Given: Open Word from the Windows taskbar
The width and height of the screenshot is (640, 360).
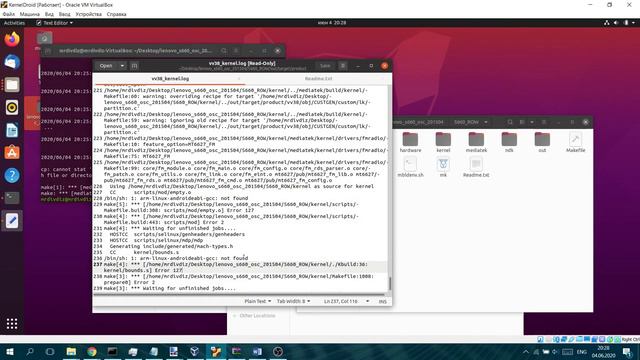Looking at the screenshot, I should pyautogui.click(x=257, y=351).
